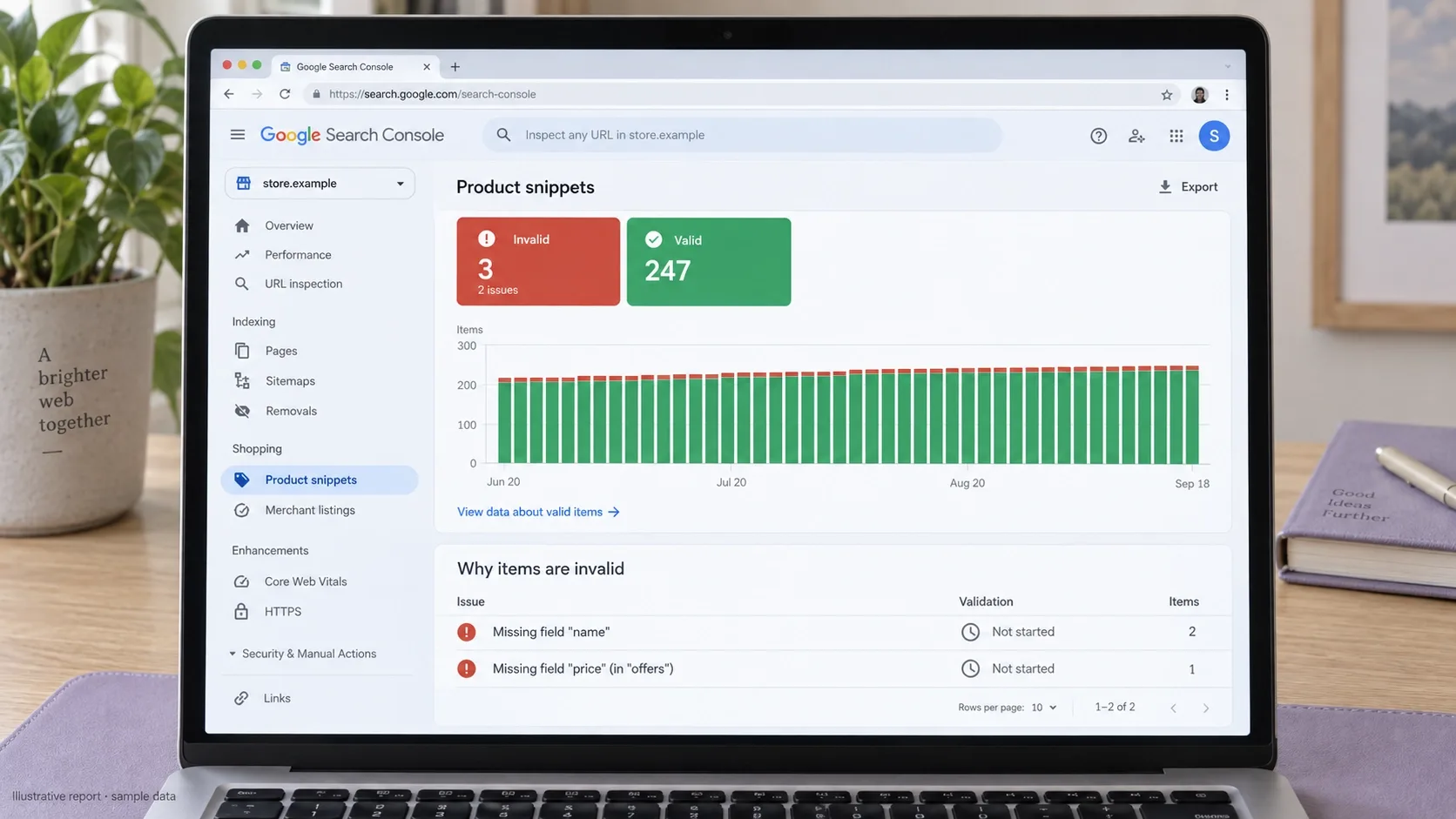Click "Not started" in the "name" issue row
The height and width of the screenshot is (819, 1456).
pyautogui.click(x=1023, y=632)
